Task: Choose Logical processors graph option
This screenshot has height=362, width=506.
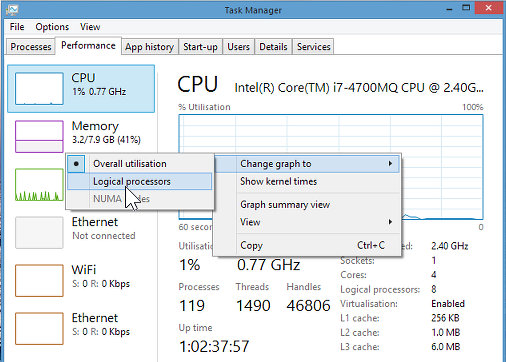Action: tap(140, 181)
